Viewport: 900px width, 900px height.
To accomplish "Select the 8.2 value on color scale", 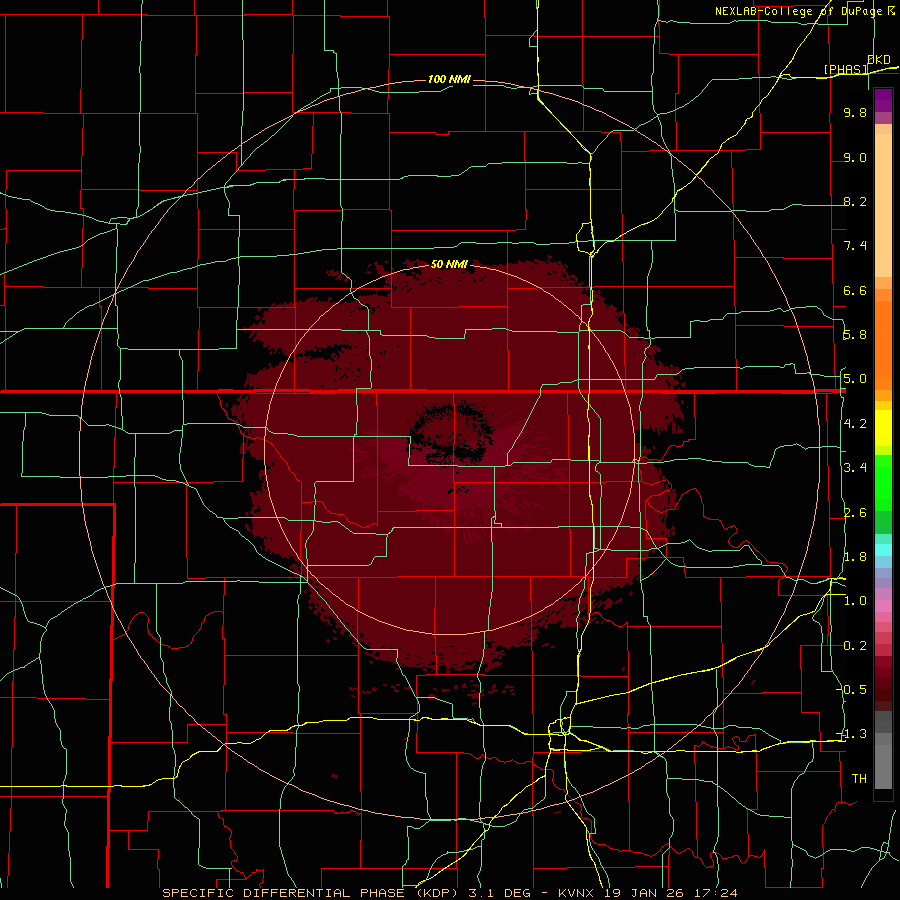I will pos(855,201).
